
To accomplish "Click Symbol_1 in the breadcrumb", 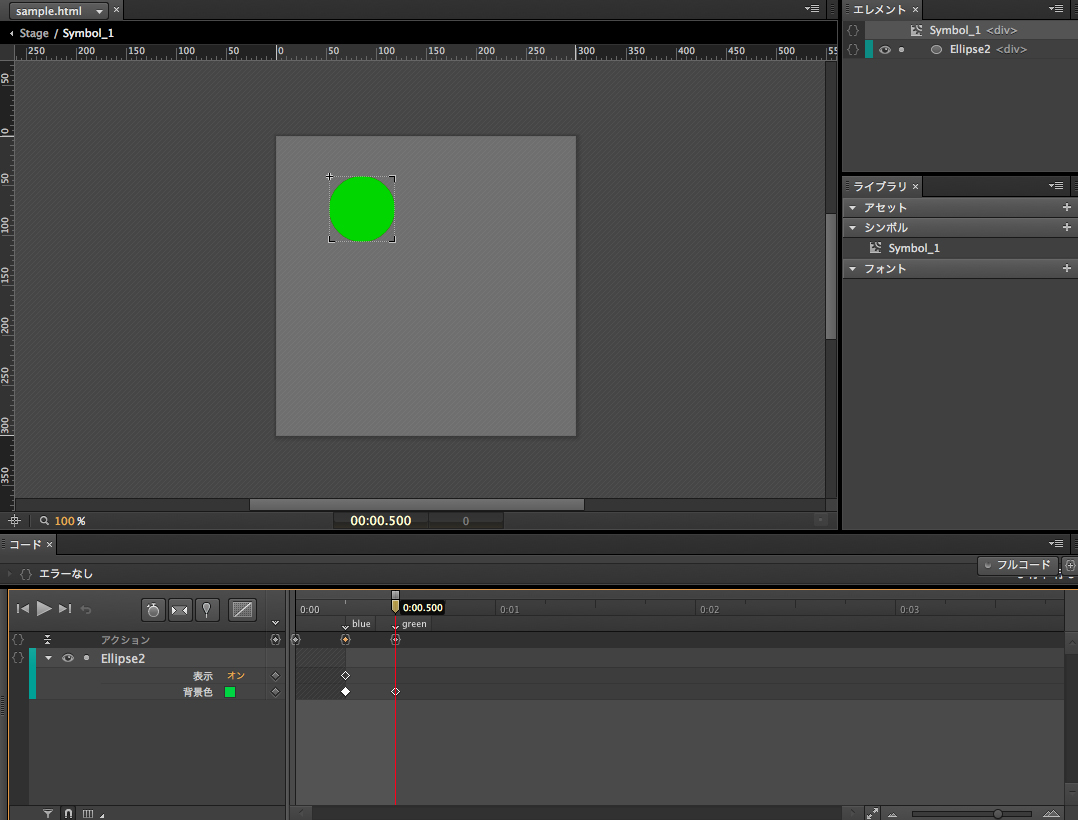I will point(88,33).
